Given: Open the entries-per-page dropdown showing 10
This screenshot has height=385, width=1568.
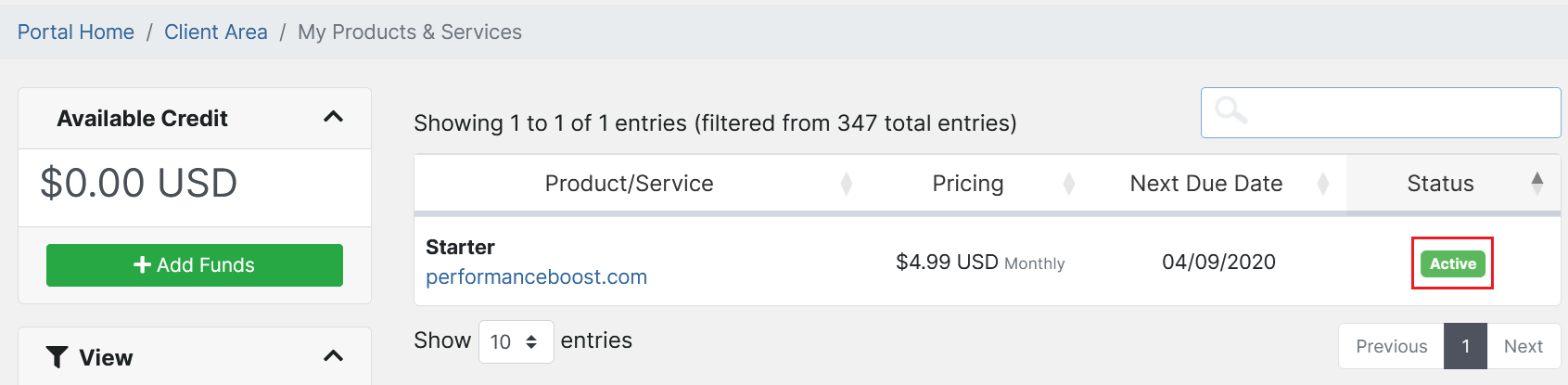Looking at the screenshot, I should pyautogui.click(x=516, y=341).
